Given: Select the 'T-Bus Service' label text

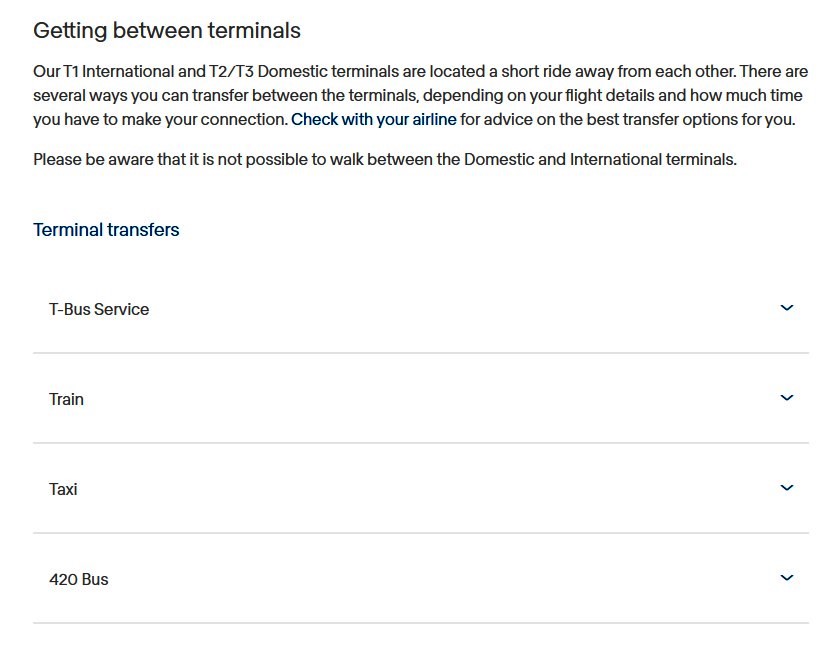Looking at the screenshot, I should click(99, 309).
